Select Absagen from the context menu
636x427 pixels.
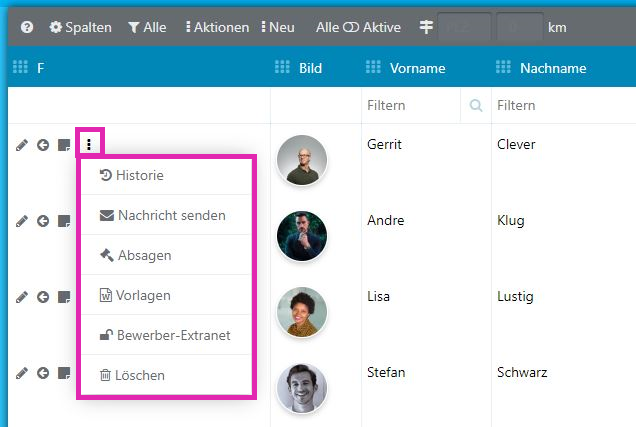(x=136, y=255)
